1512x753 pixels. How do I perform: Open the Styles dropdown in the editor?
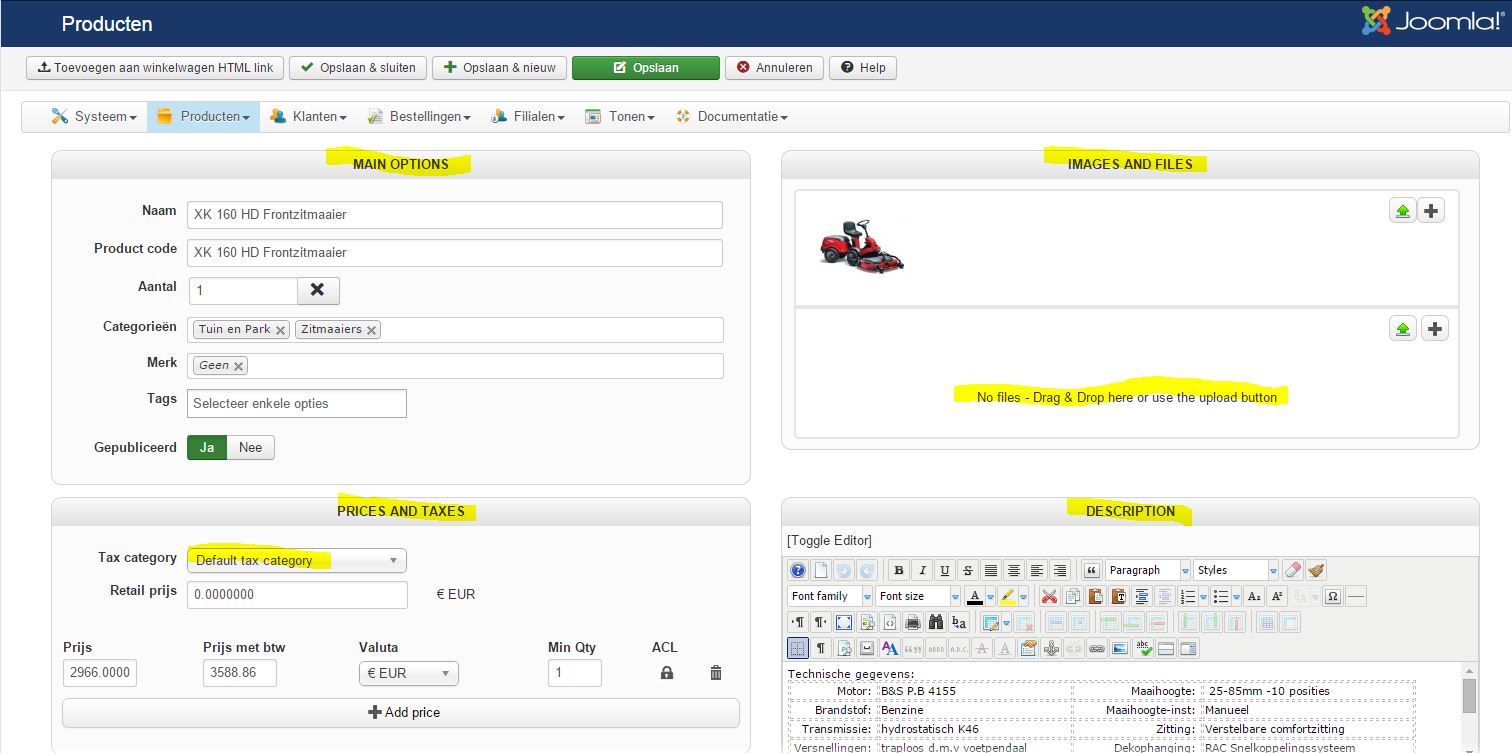click(x=1236, y=570)
